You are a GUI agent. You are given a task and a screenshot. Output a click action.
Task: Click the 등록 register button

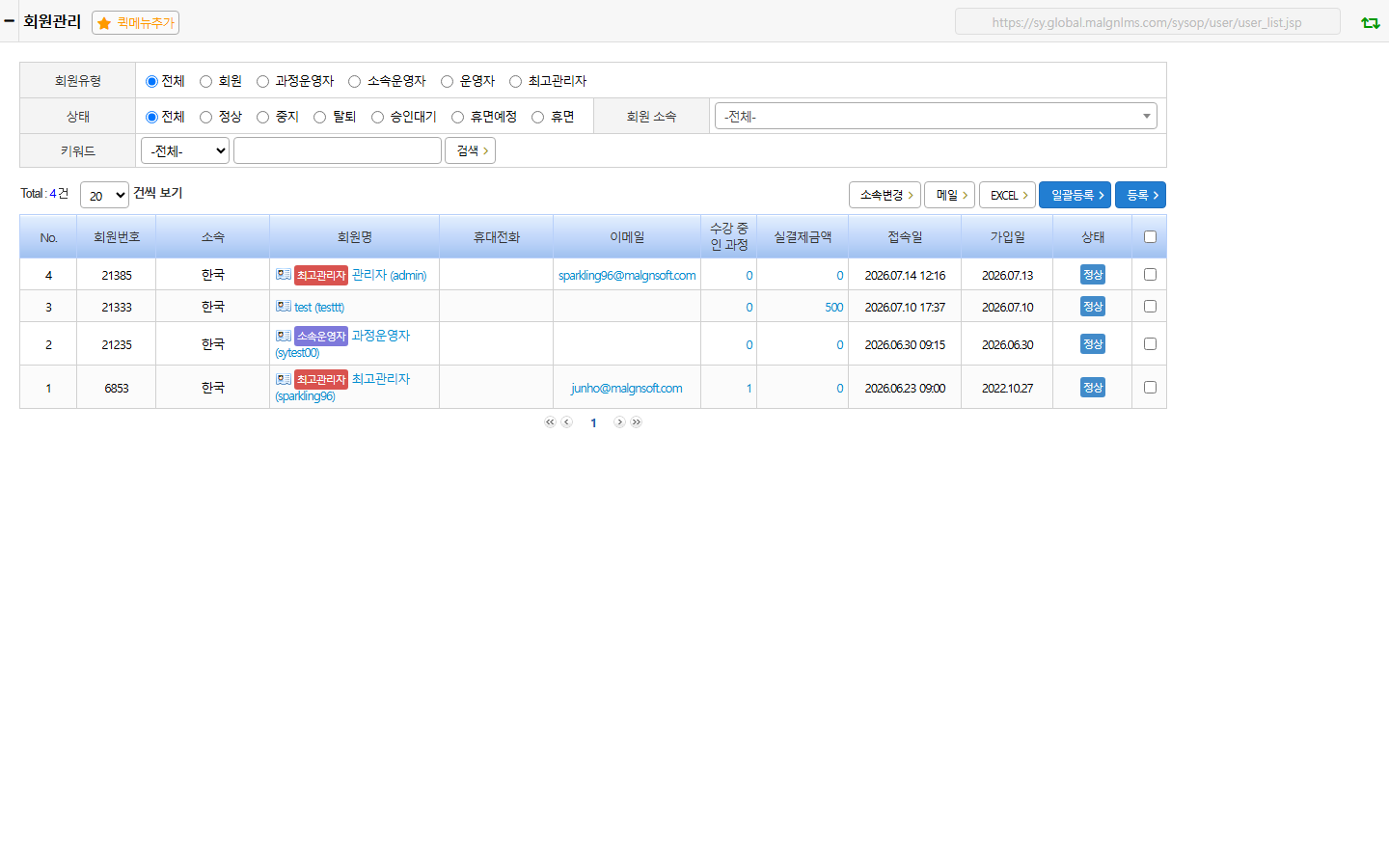point(1140,195)
